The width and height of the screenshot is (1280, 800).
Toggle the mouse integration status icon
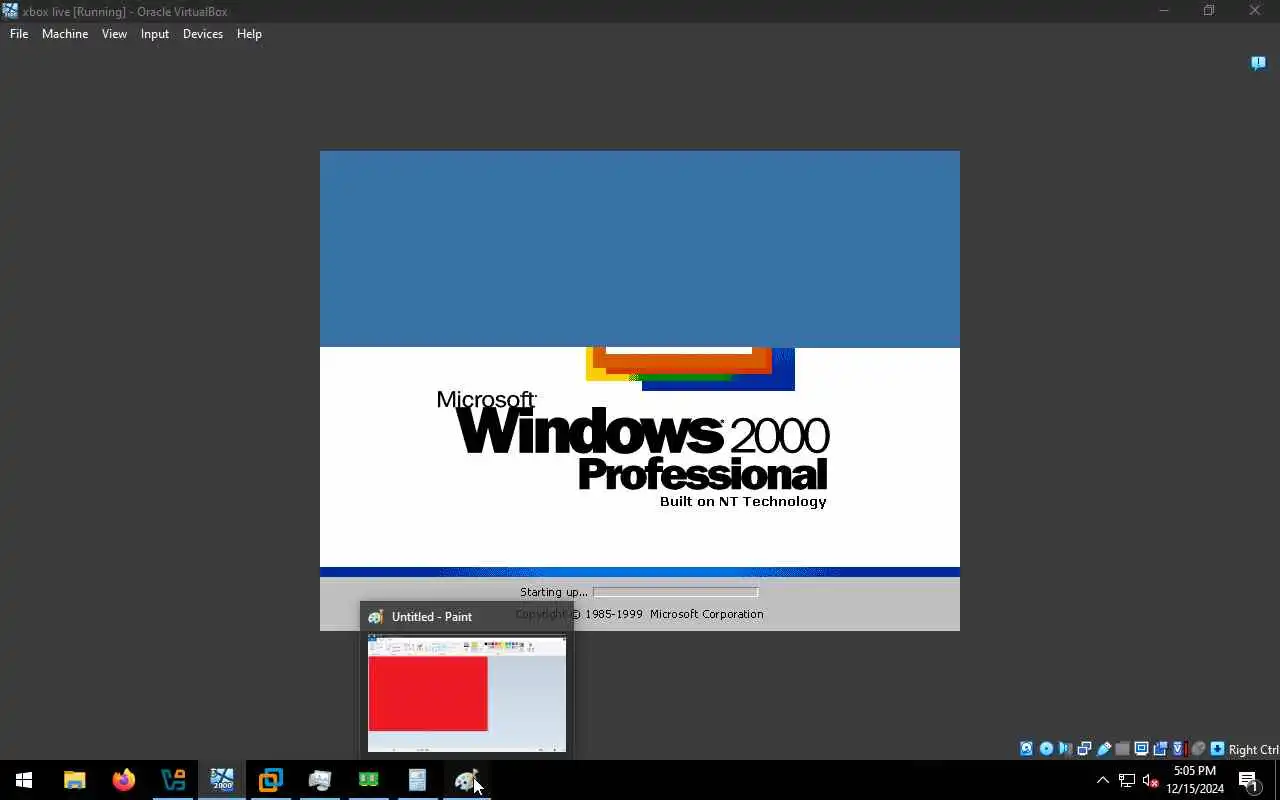[x=1198, y=749]
